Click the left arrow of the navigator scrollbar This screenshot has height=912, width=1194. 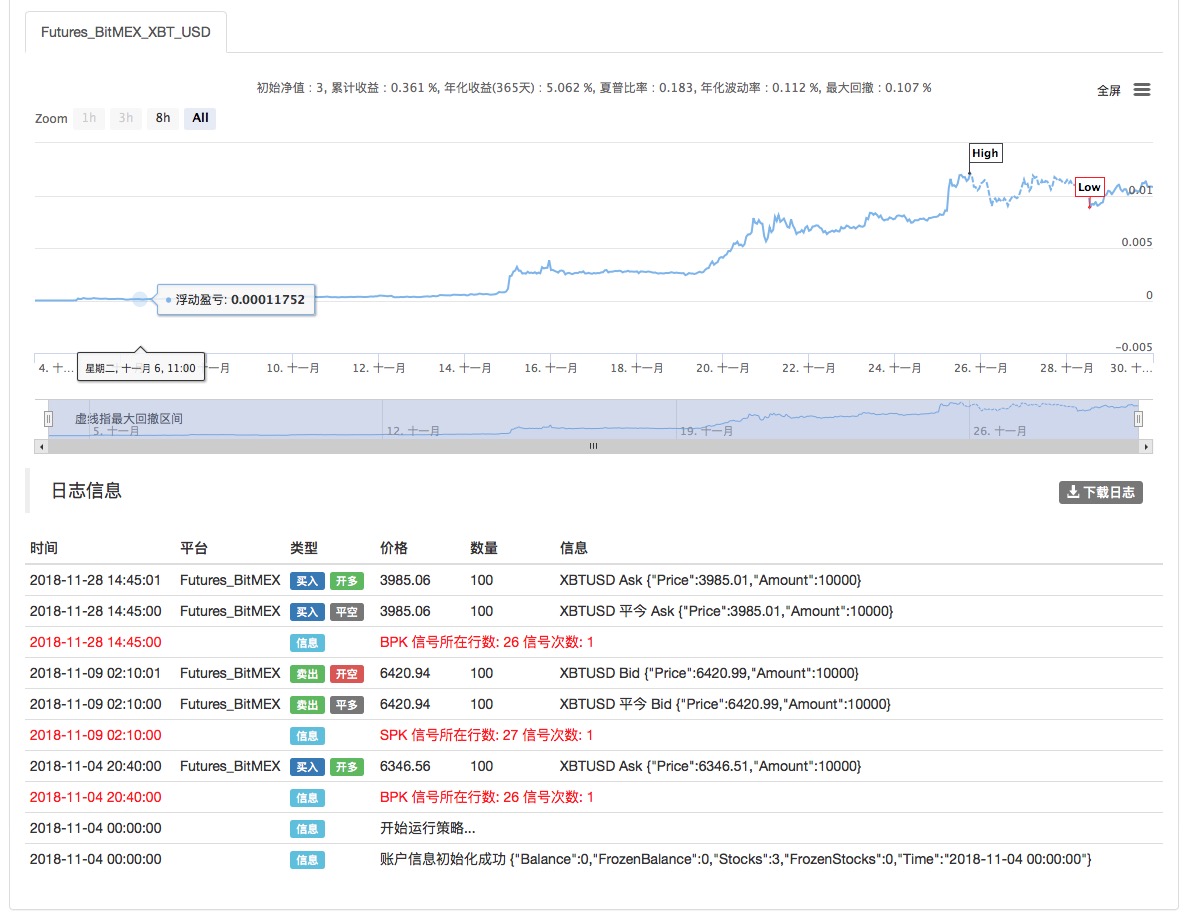coord(41,447)
